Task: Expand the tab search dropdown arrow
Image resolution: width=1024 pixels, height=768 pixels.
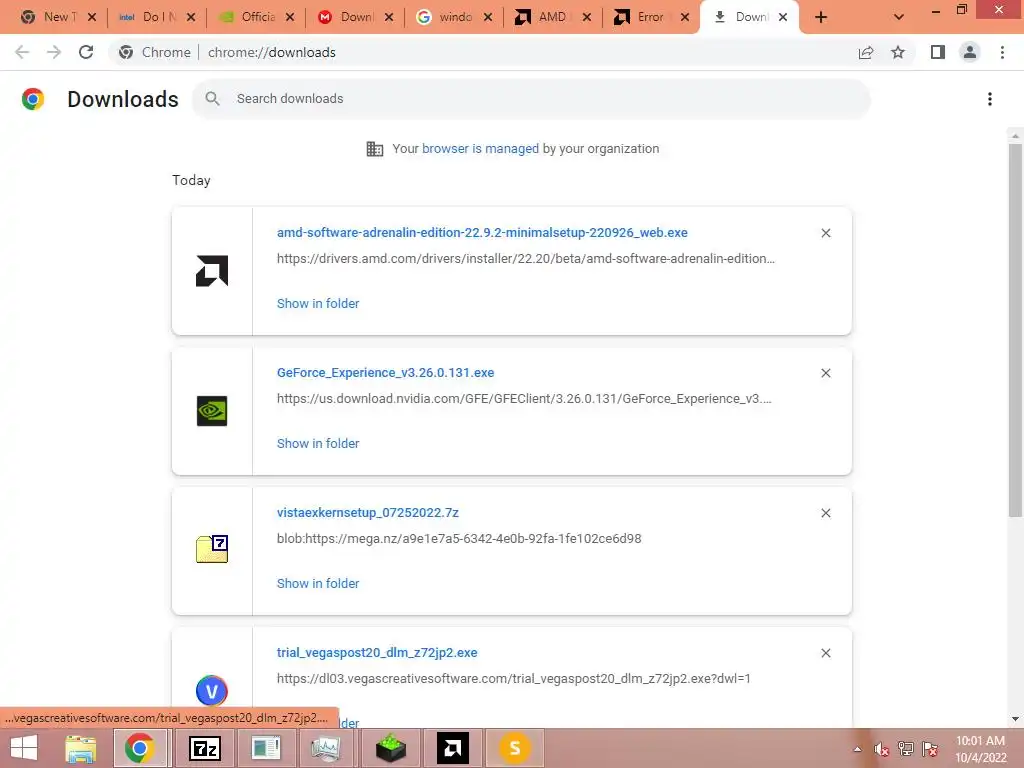Action: tap(899, 17)
